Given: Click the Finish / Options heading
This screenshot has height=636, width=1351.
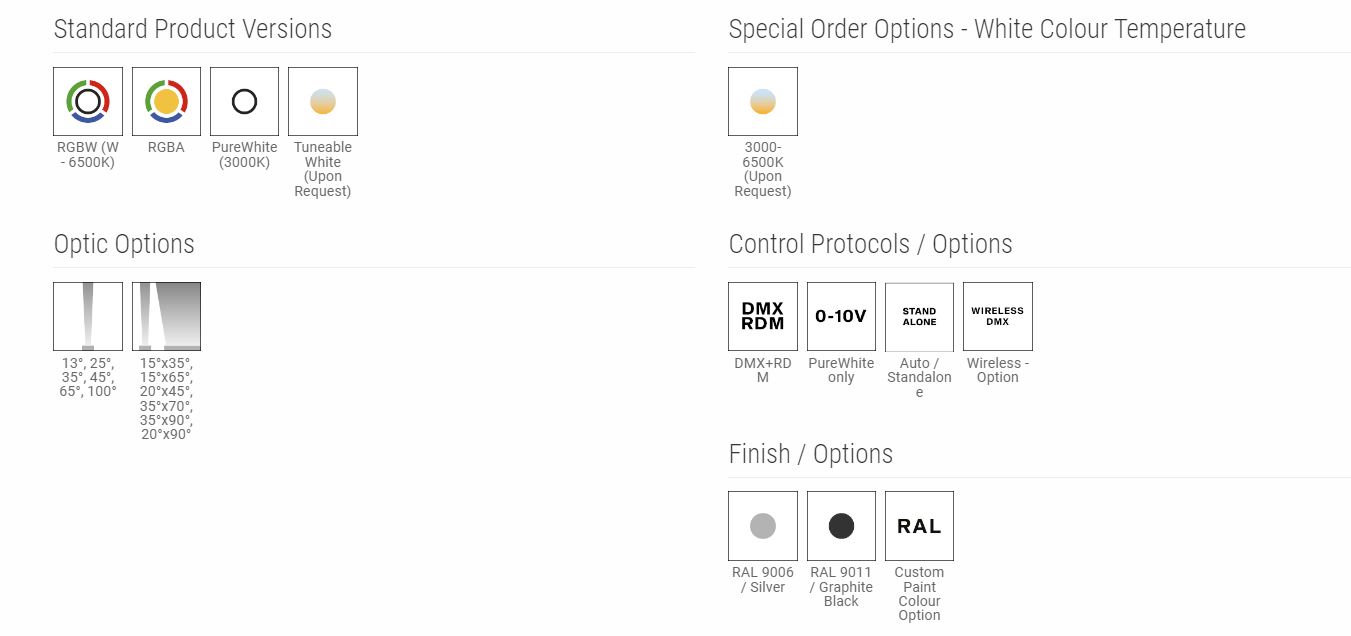Looking at the screenshot, I should point(810,454).
